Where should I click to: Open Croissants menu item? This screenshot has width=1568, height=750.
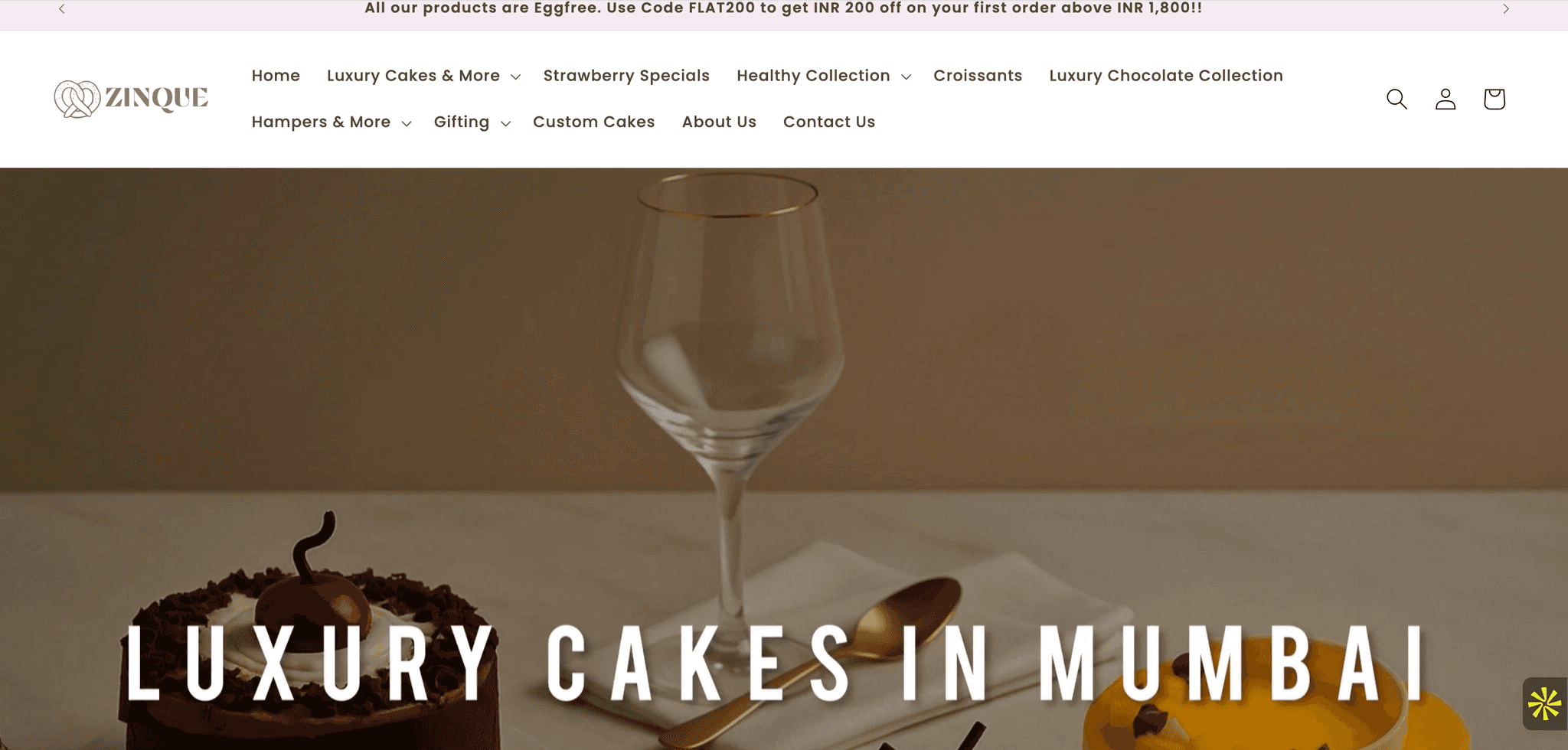click(978, 76)
